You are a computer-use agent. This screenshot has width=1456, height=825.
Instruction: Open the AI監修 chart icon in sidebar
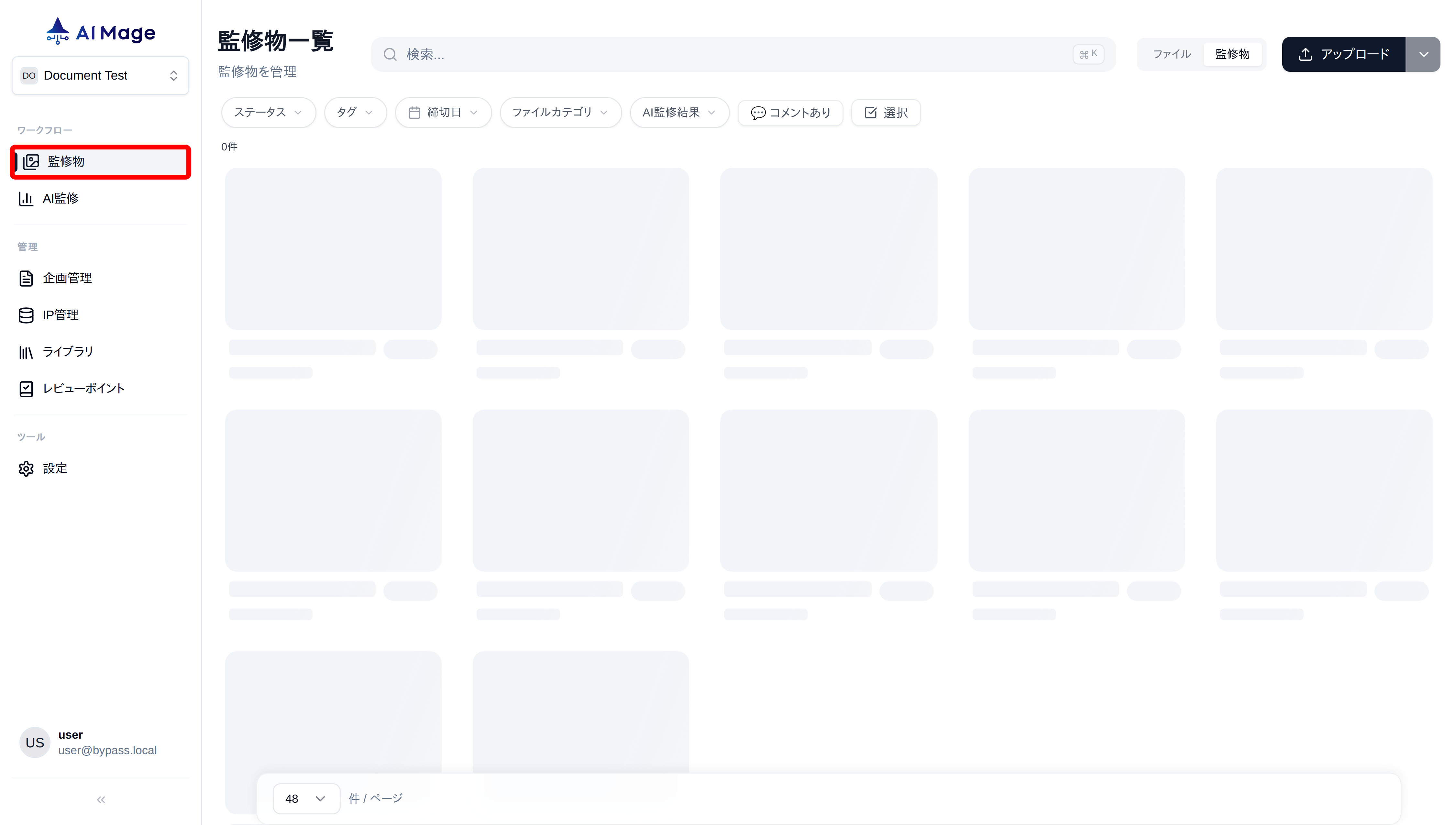point(26,198)
